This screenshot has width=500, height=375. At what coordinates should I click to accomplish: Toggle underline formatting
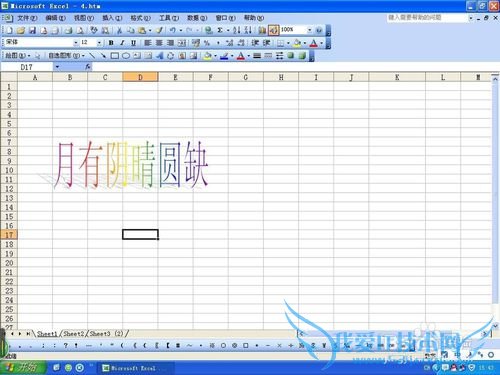pos(133,43)
